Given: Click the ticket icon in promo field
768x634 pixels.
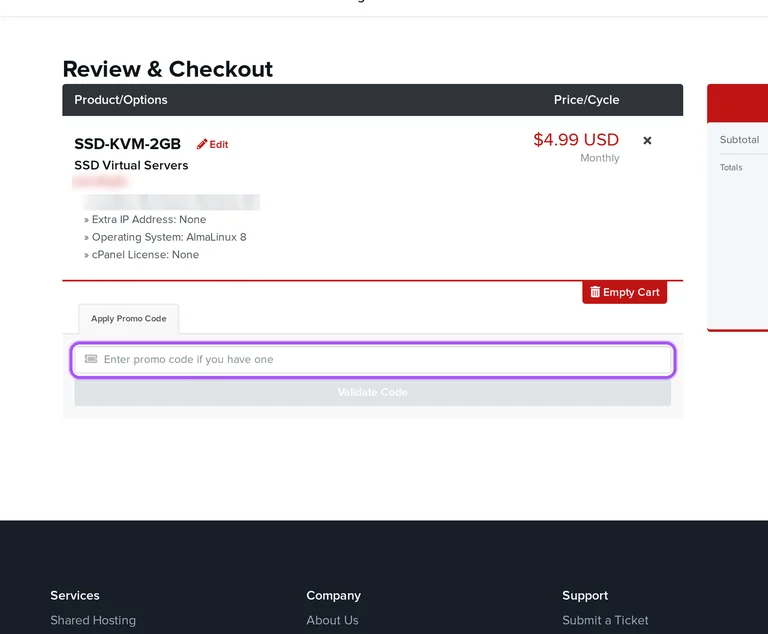Looking at the screenshot, I should (91, 359).
